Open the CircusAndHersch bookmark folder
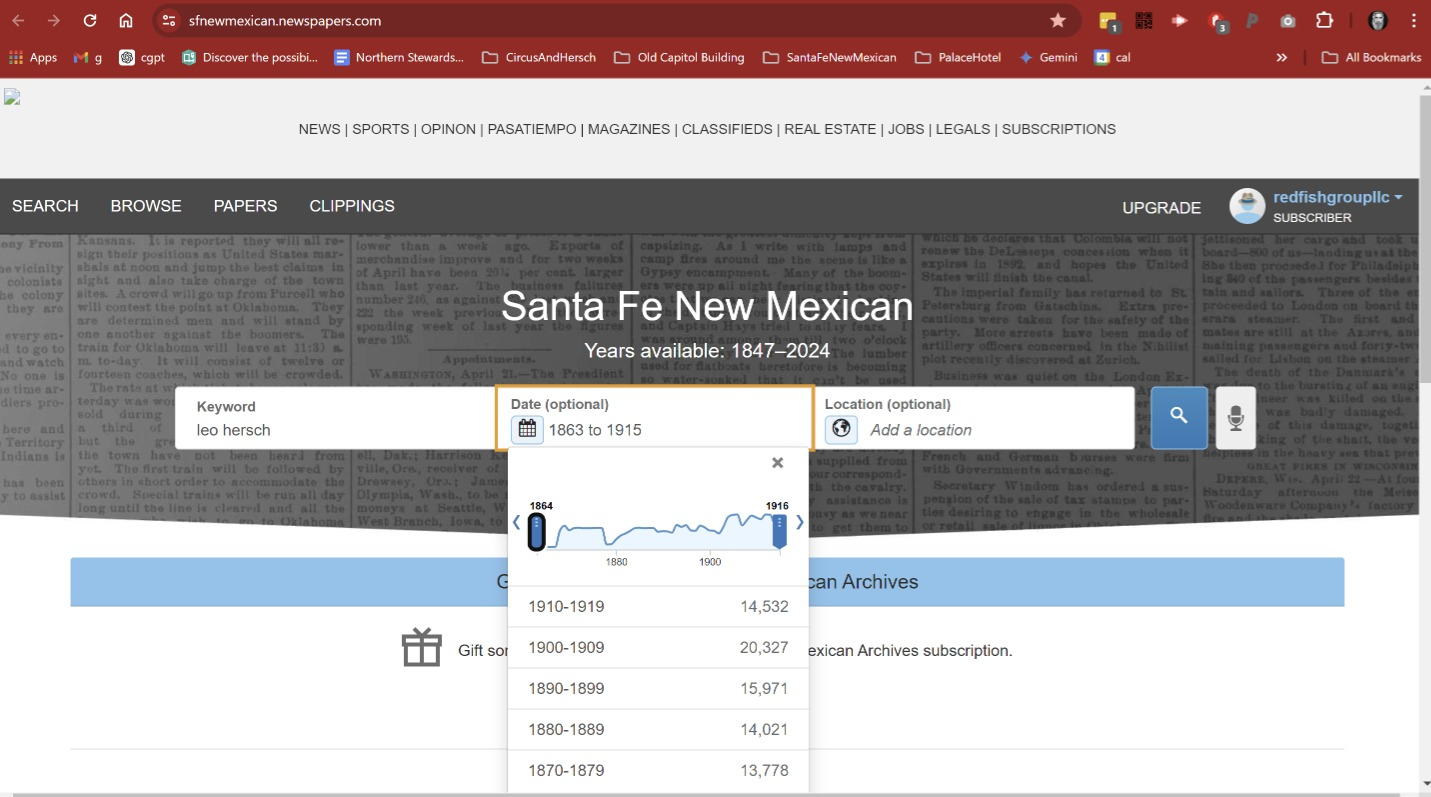1431x797 pixels. coord(539,57)
